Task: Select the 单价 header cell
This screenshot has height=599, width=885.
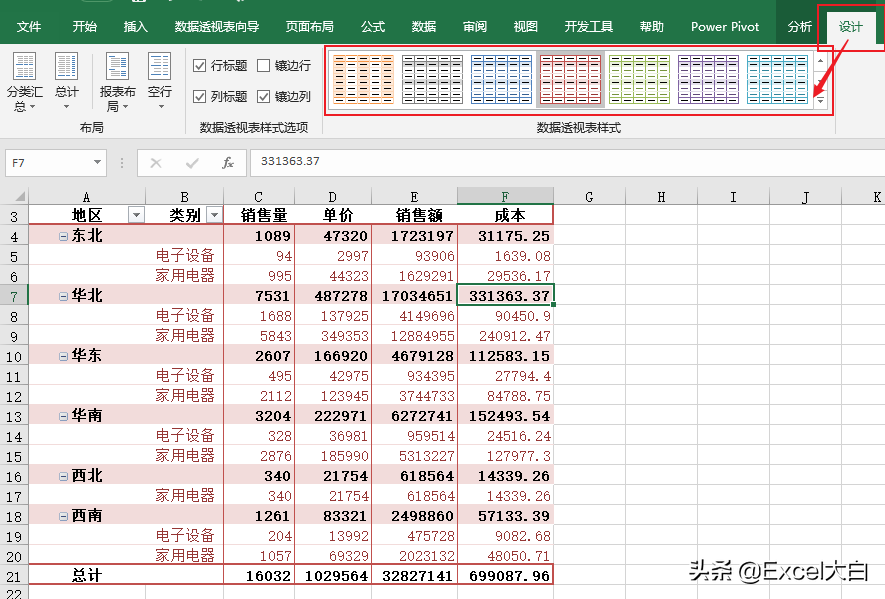Action: tap(333, 215)
